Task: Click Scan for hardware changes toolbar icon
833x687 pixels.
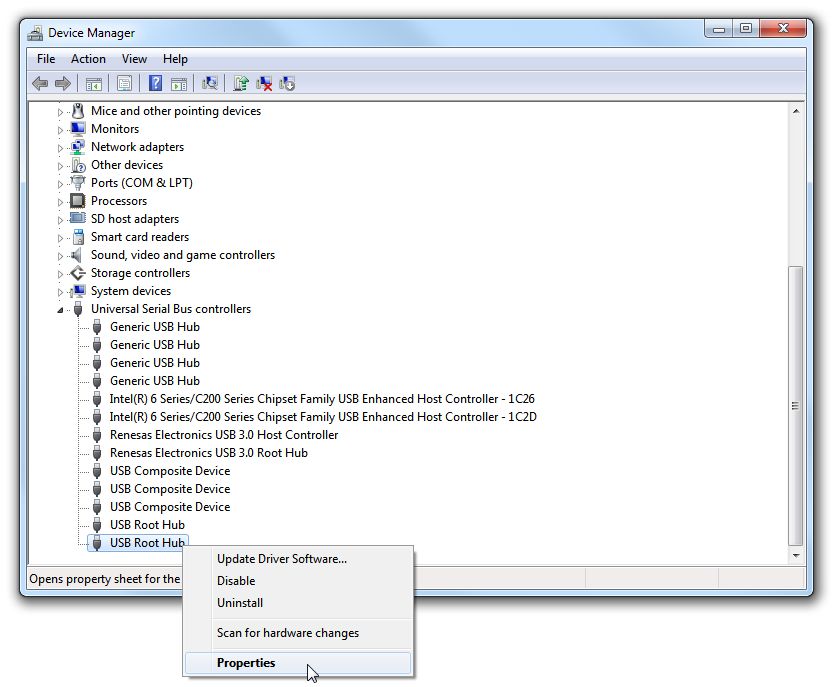Action: click(210, 83)
